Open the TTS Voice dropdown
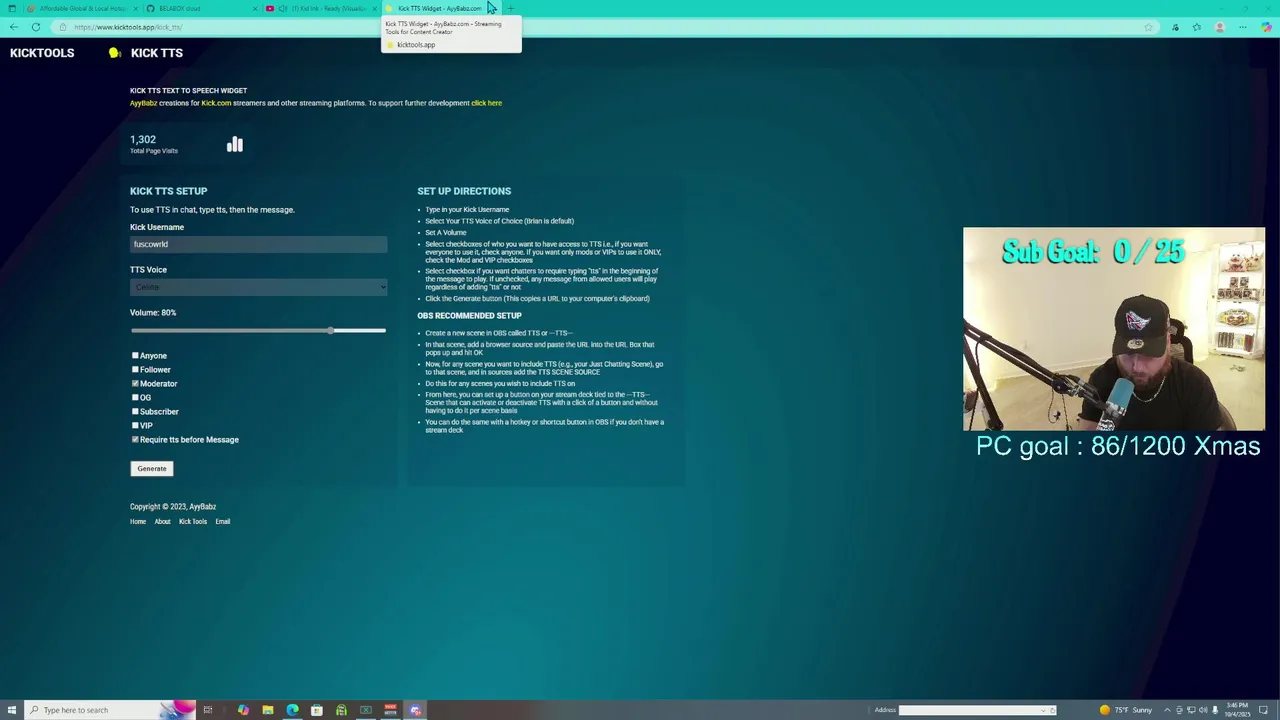 (x=258, y=287)
